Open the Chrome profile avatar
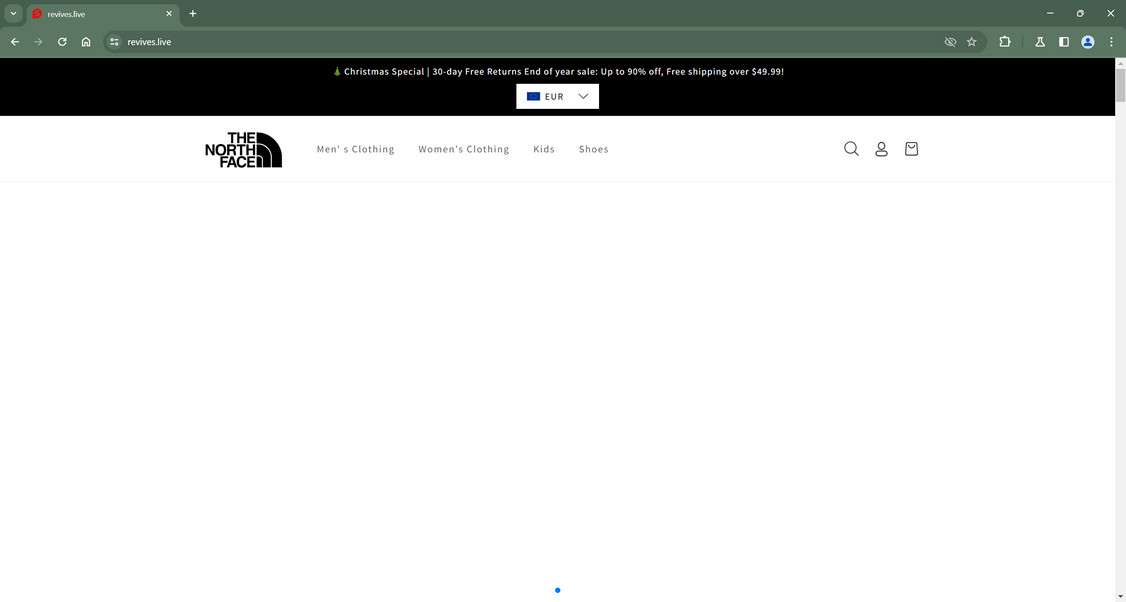Viewport: 1126px width, 602px height. point(1088,42)
